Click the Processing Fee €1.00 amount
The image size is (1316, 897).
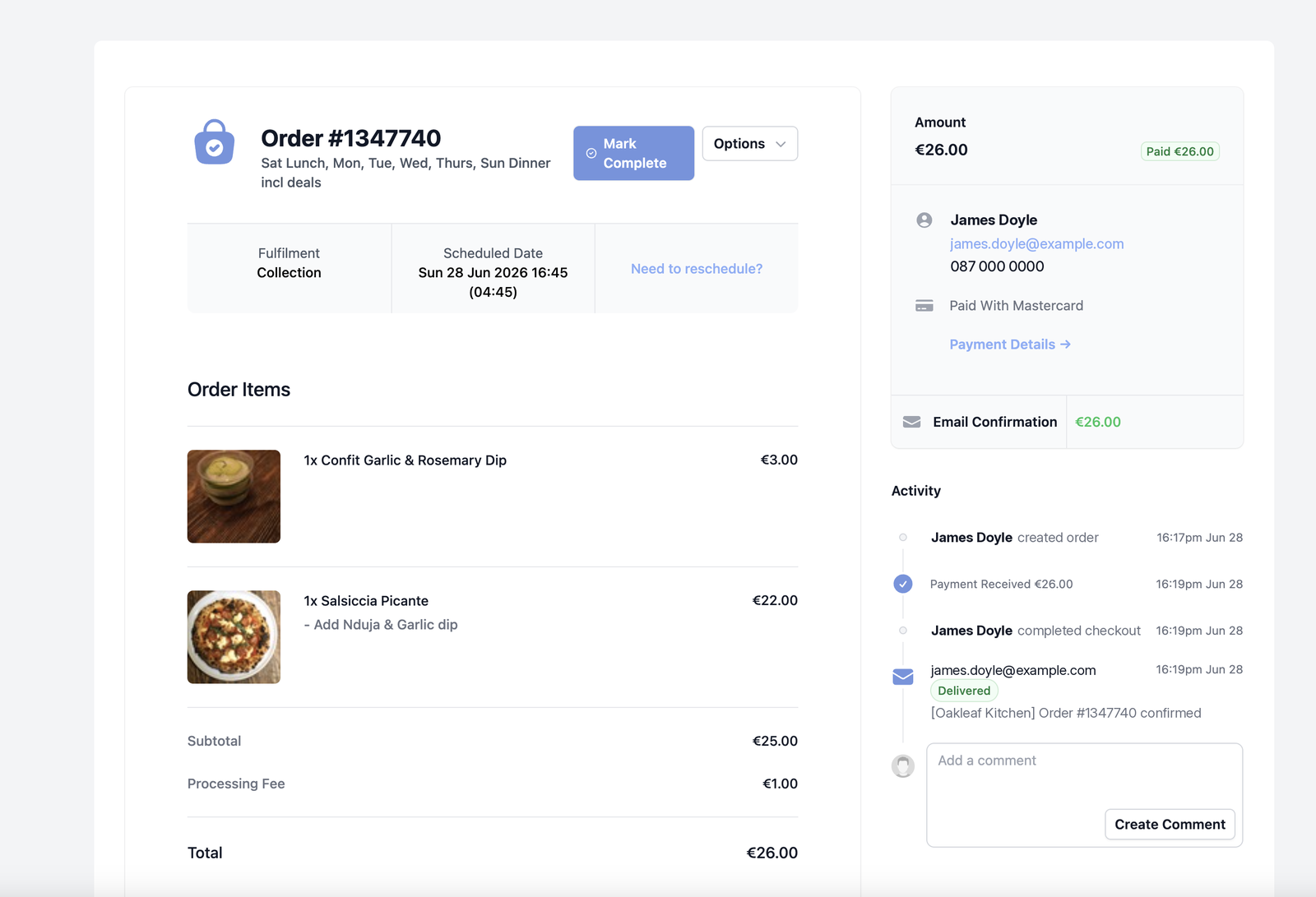click(780, 784)
